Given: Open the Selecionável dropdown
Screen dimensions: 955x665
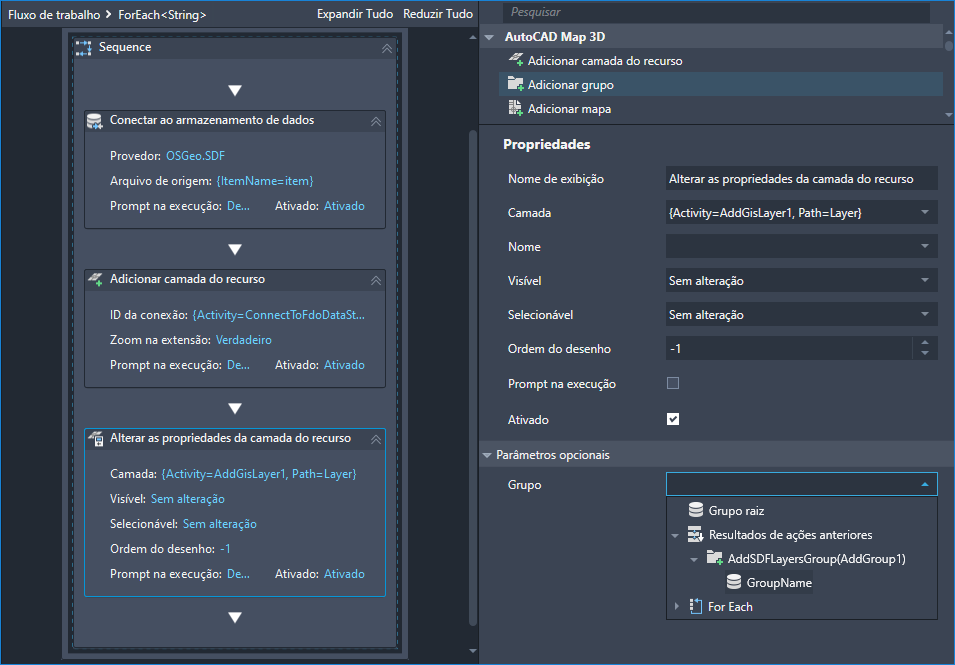Looking at the screenshot, I should pos(925,314).
